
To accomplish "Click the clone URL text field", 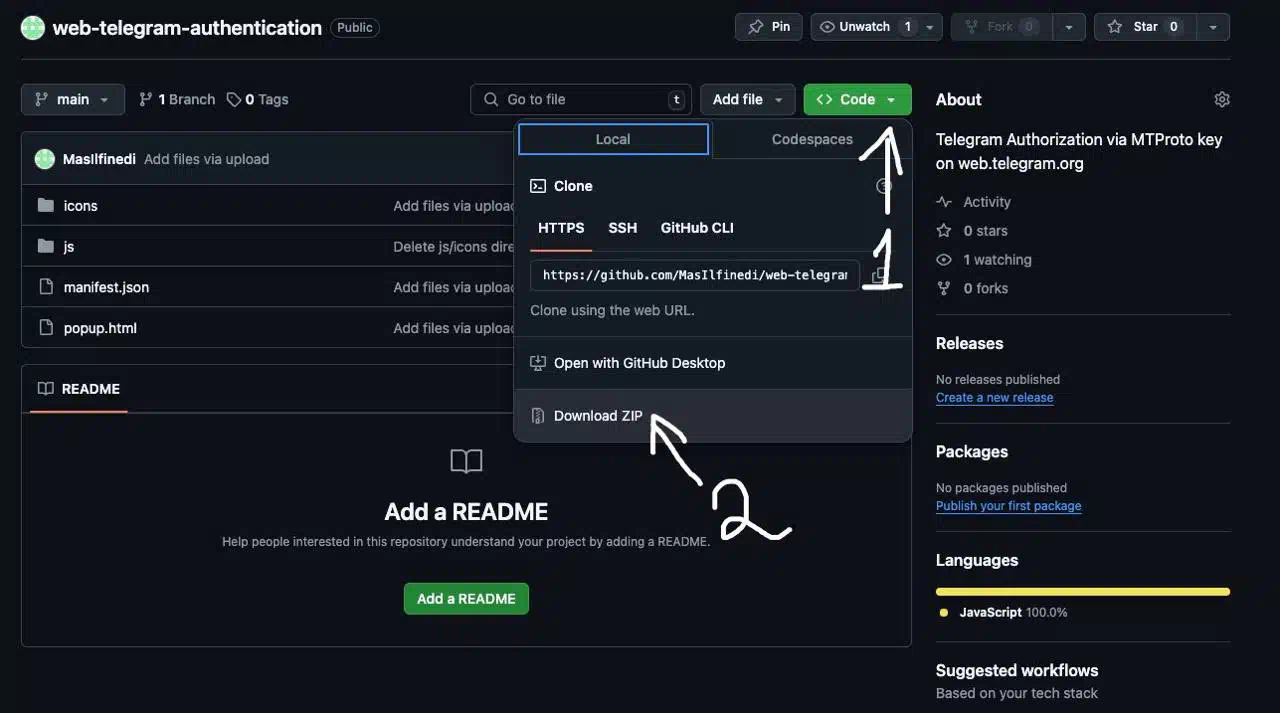I will pyautogui.click(x=695, y=274).
